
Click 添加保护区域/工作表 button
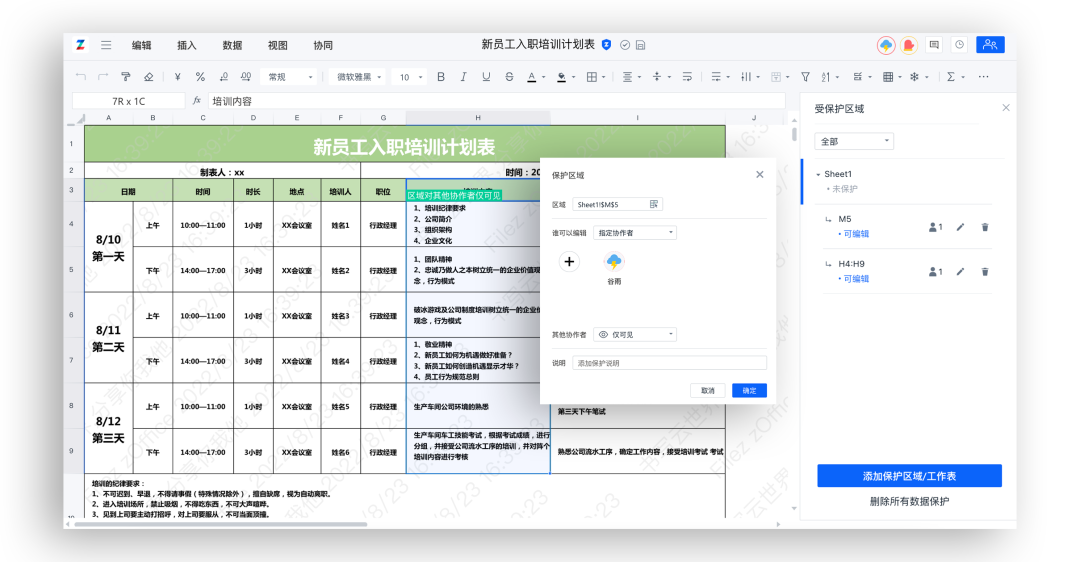coord(909,476)
